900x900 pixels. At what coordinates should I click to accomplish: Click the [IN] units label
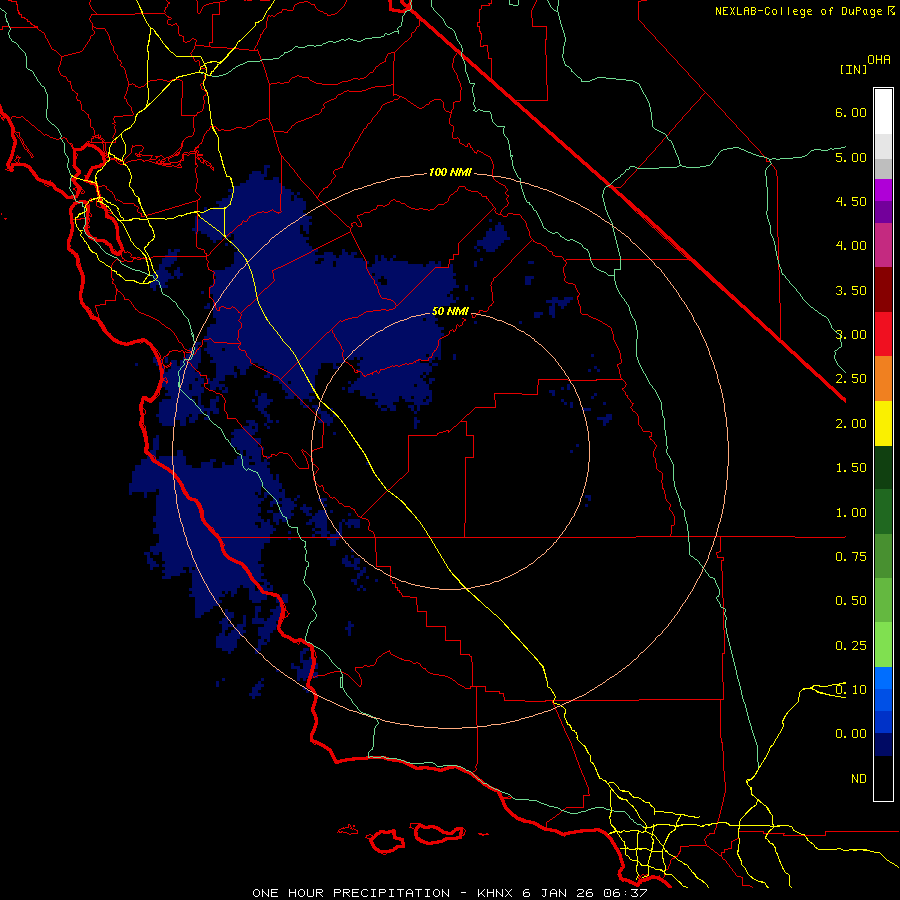tap(854, 69)
